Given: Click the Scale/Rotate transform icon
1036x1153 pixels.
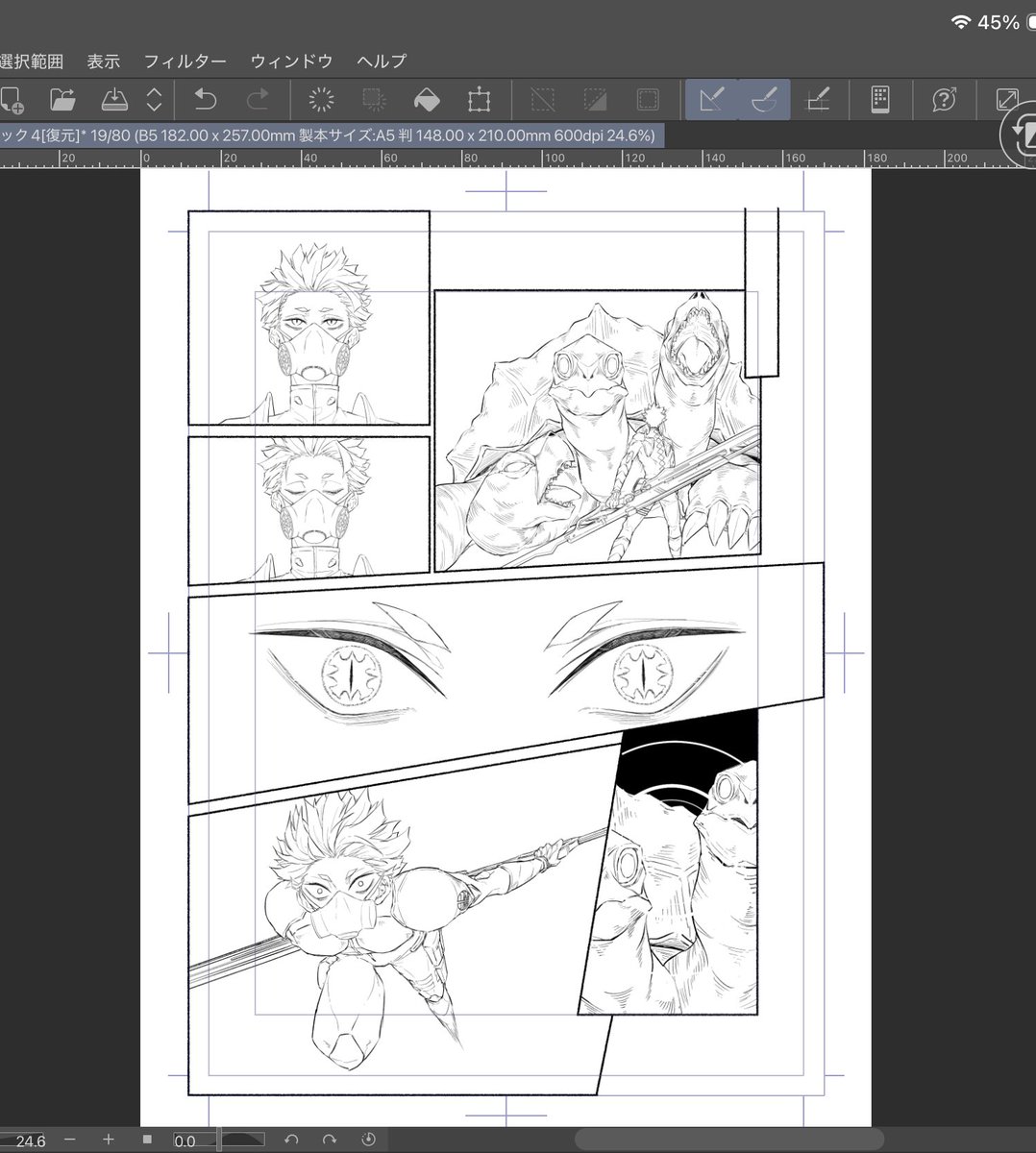Looking at the screenshot, I should coord(479,100).
